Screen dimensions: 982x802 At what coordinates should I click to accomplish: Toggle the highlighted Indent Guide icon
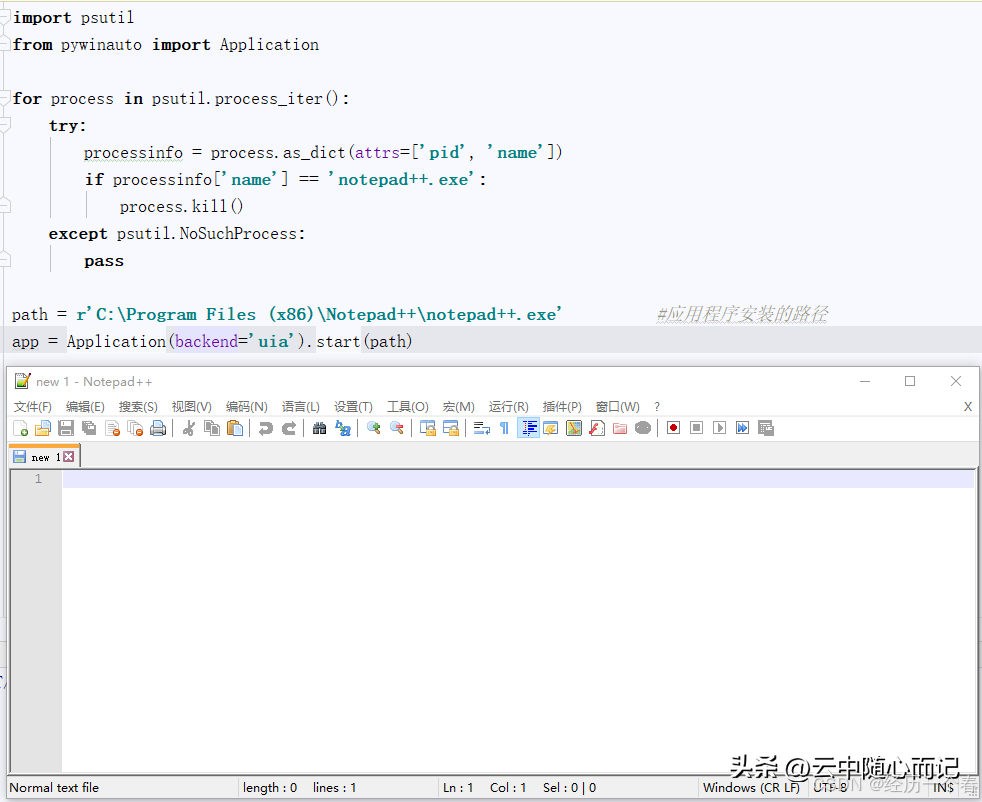[529, 428]
